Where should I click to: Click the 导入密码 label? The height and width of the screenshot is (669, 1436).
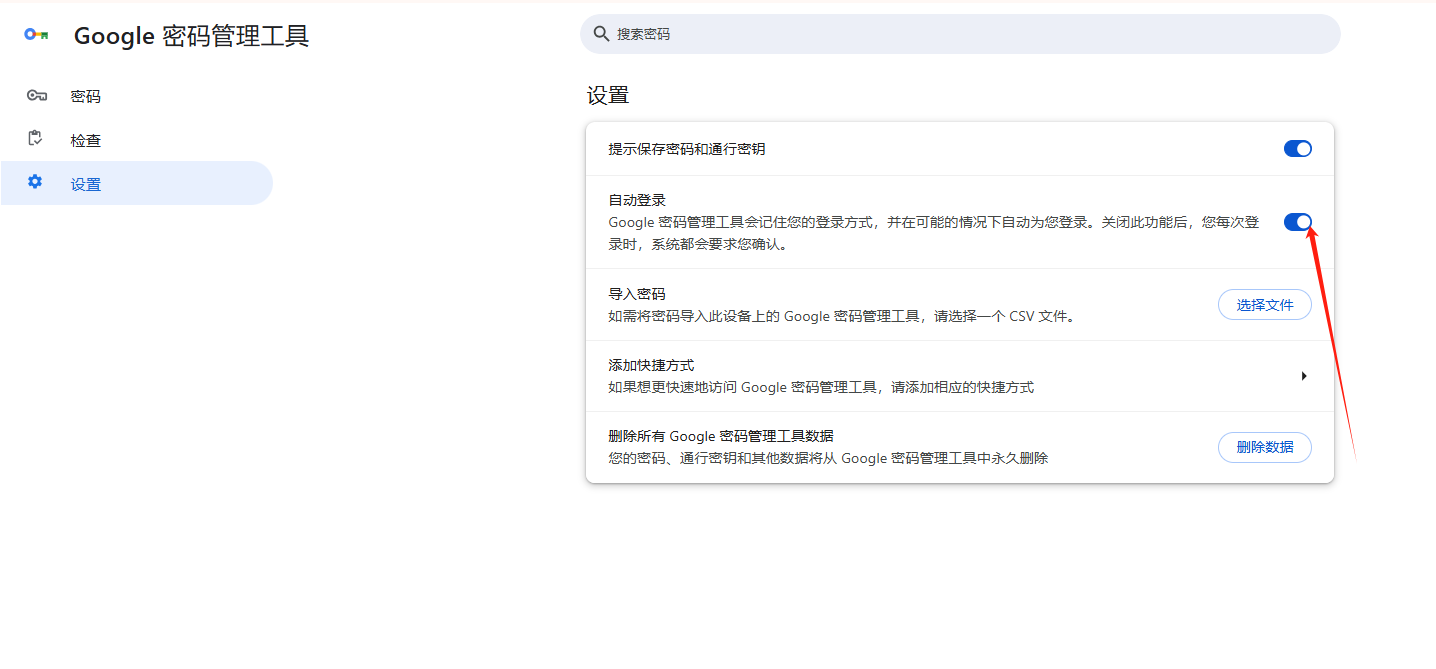click(x=637, y=294)
